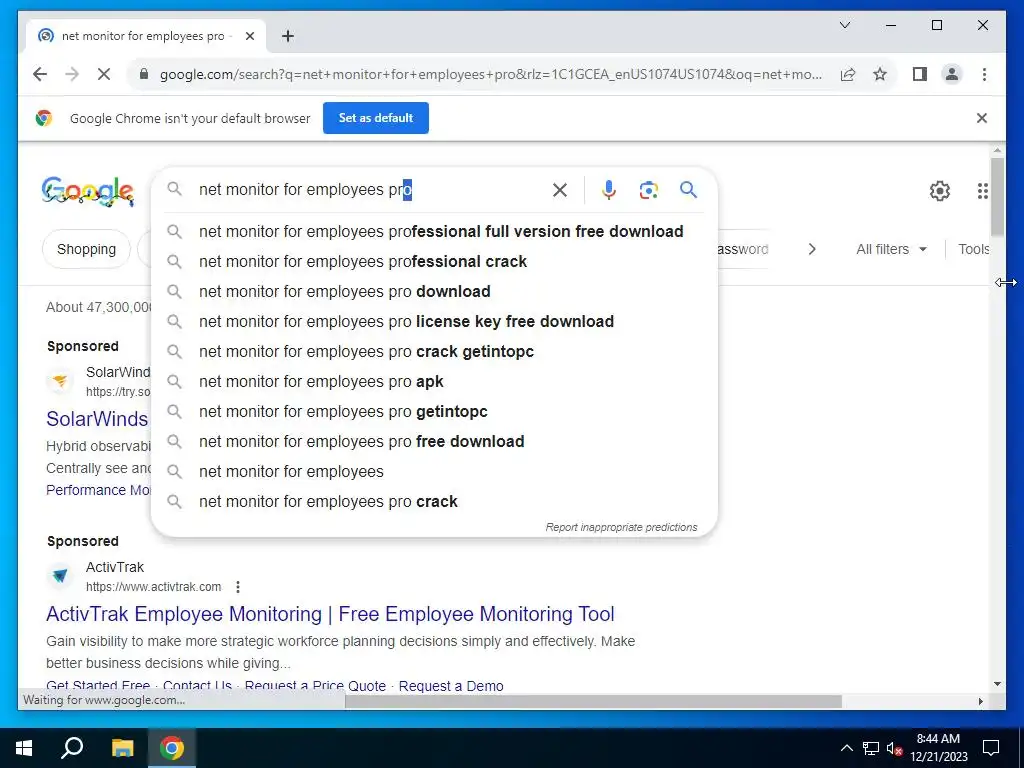Viewport: 1024px width, 768px height.
Task: Search by image with Google Lens icon
Action: 648,190
